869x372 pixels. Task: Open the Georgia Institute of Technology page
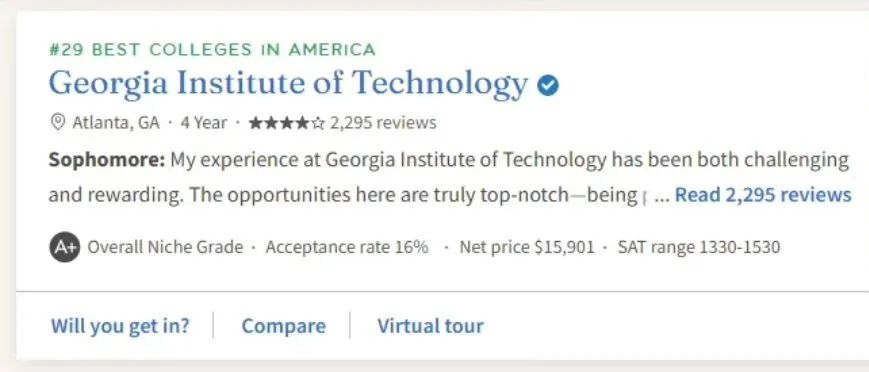pyautogui.click(x=288, y=84)
